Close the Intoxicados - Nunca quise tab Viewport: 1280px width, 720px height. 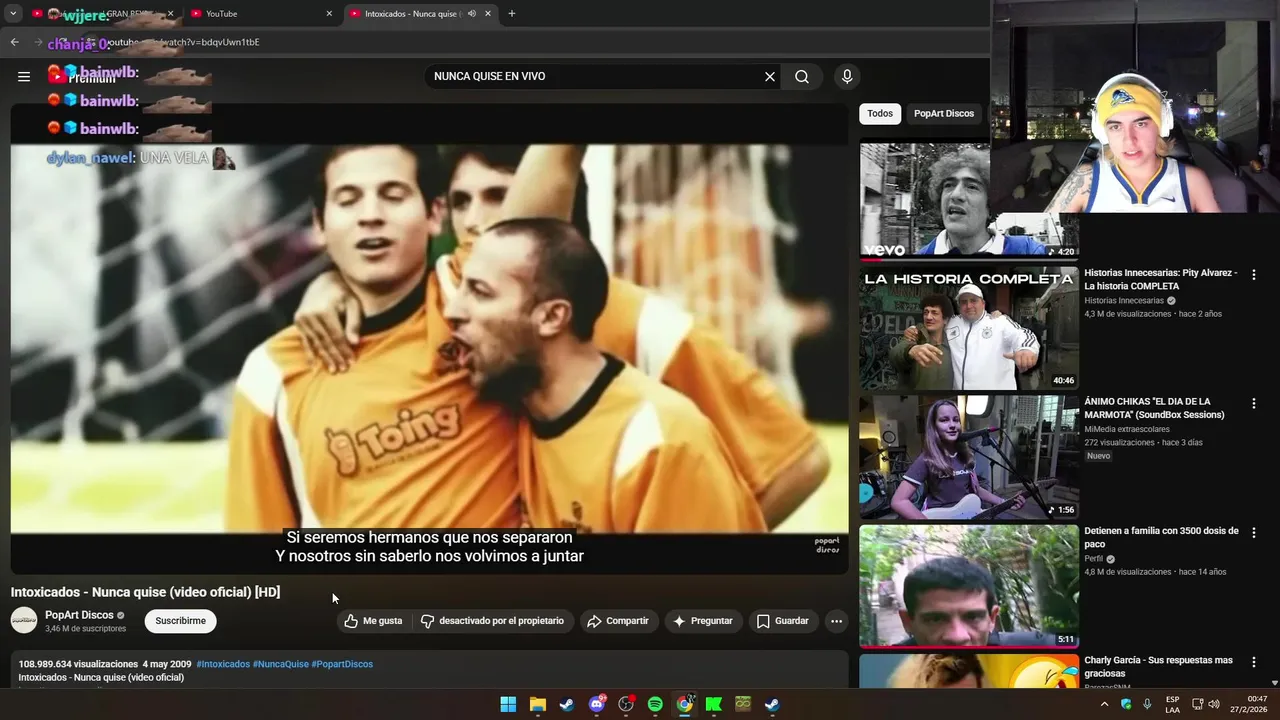pyautogui.click(x=488, y=14)
